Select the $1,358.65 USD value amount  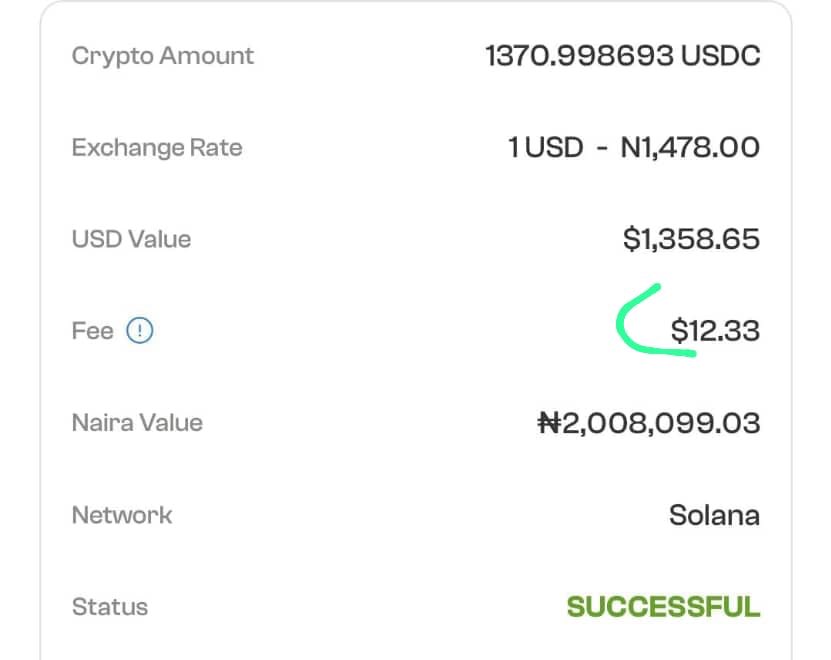click(x=691, y=240)
